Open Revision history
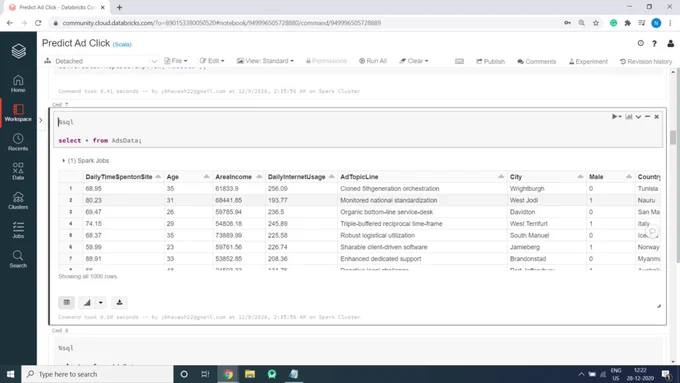Screen dimensions: 680x383 pyautogui.click(x=646, y=62)
